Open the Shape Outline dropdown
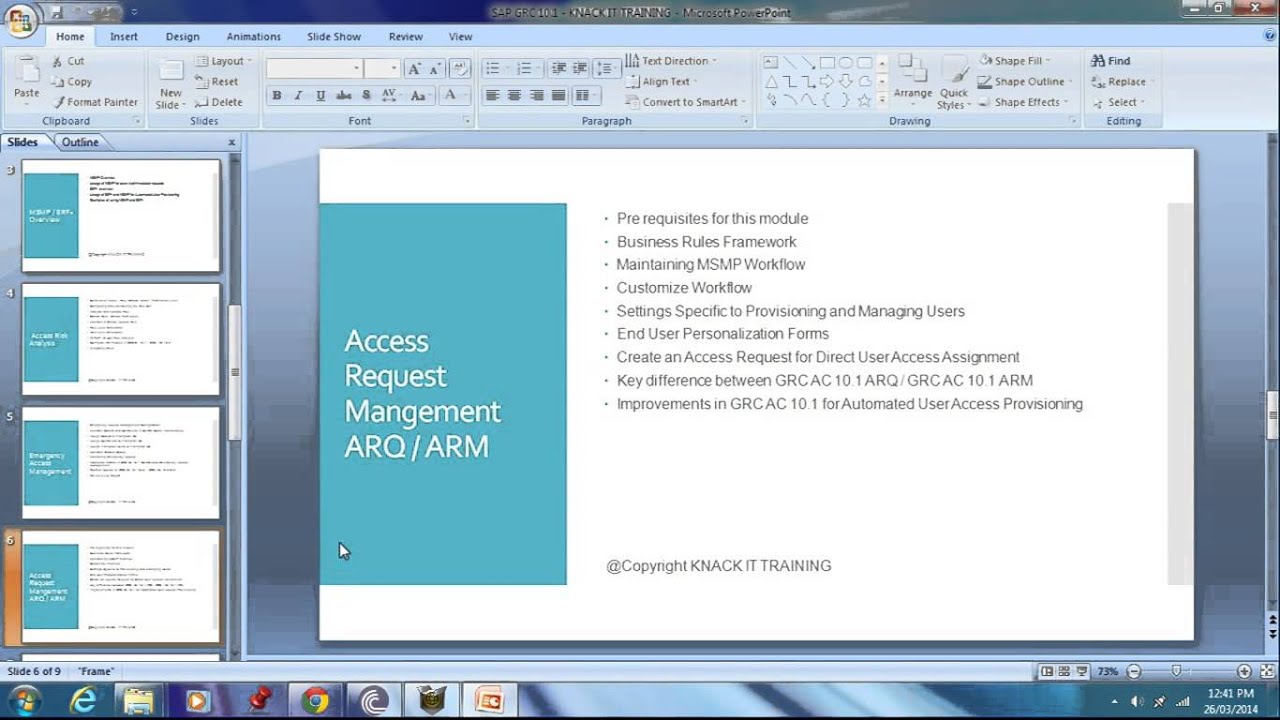 tap(1025, 82)
